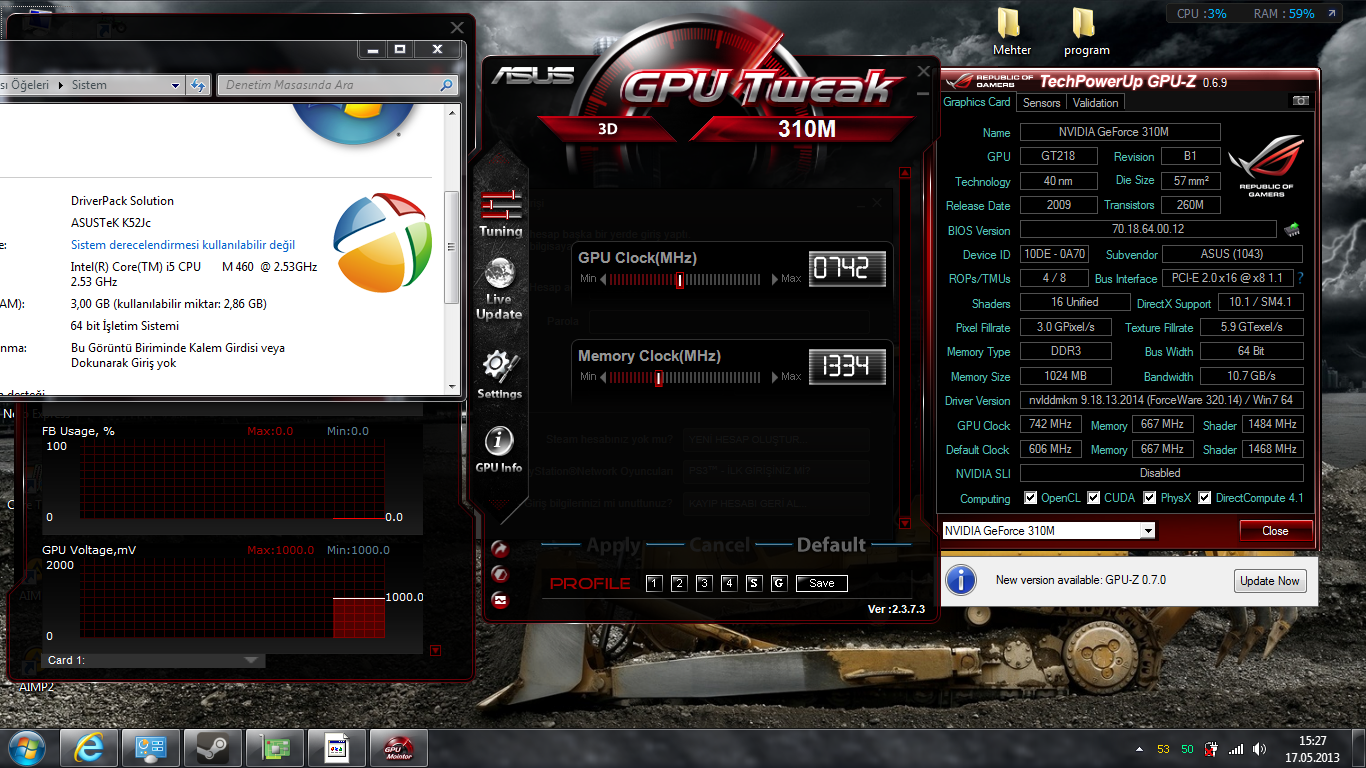Select profile slot 1

pos(654,583)
